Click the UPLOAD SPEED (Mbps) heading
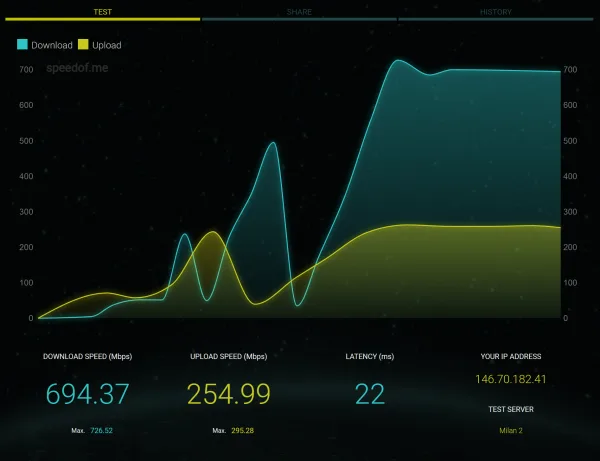Screen dimensions: 600x461 tap(228, 357)
